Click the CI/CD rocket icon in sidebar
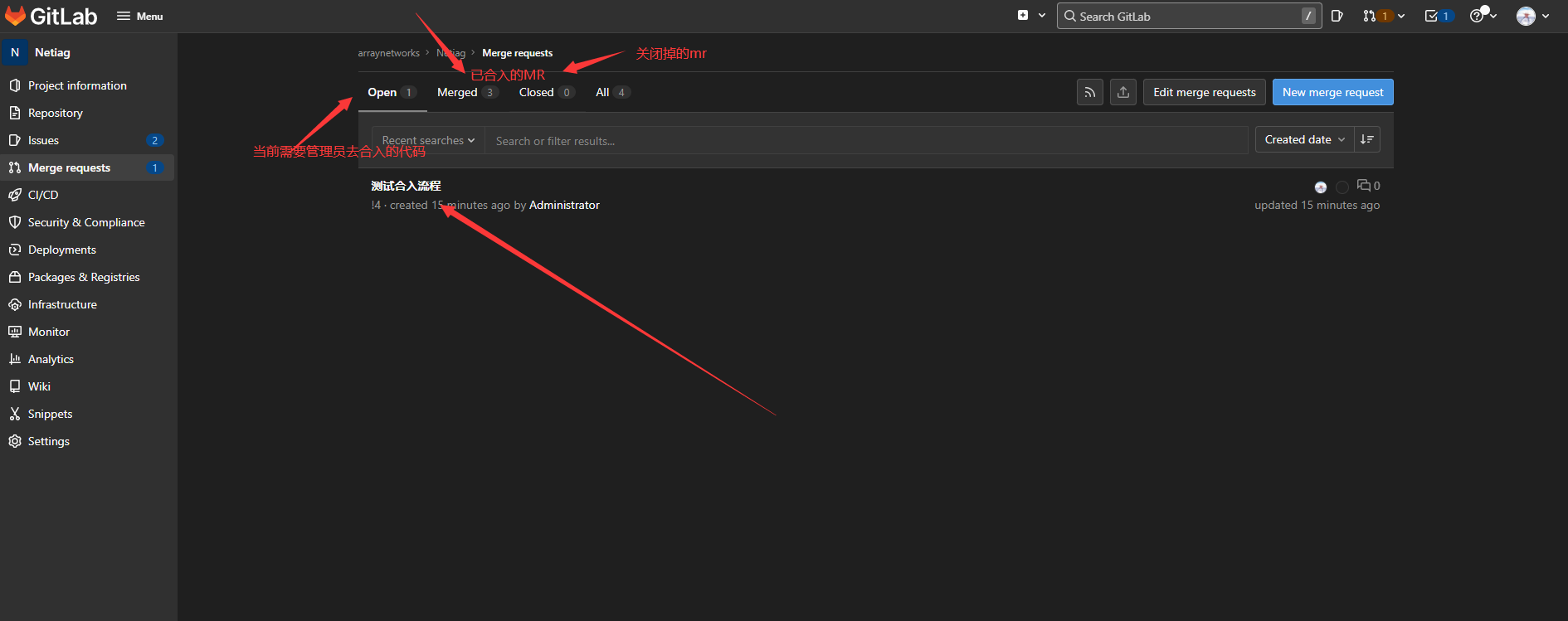The width and height of the screenshot is (1568, 621). [x=15, y=195]
